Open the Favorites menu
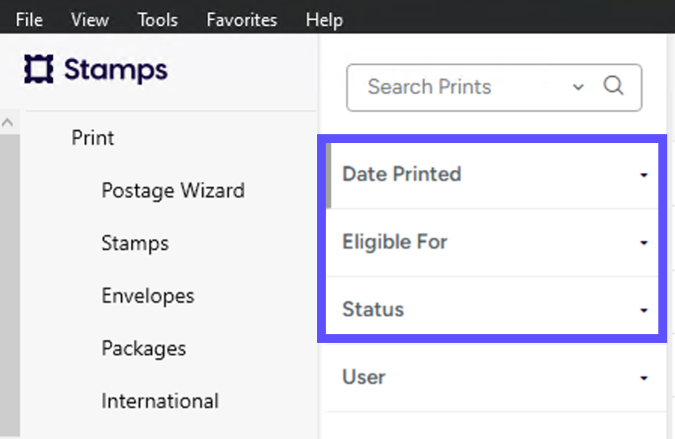Viewport: 675px width, 439px height. pyautogui.click(x=242, y=20)
